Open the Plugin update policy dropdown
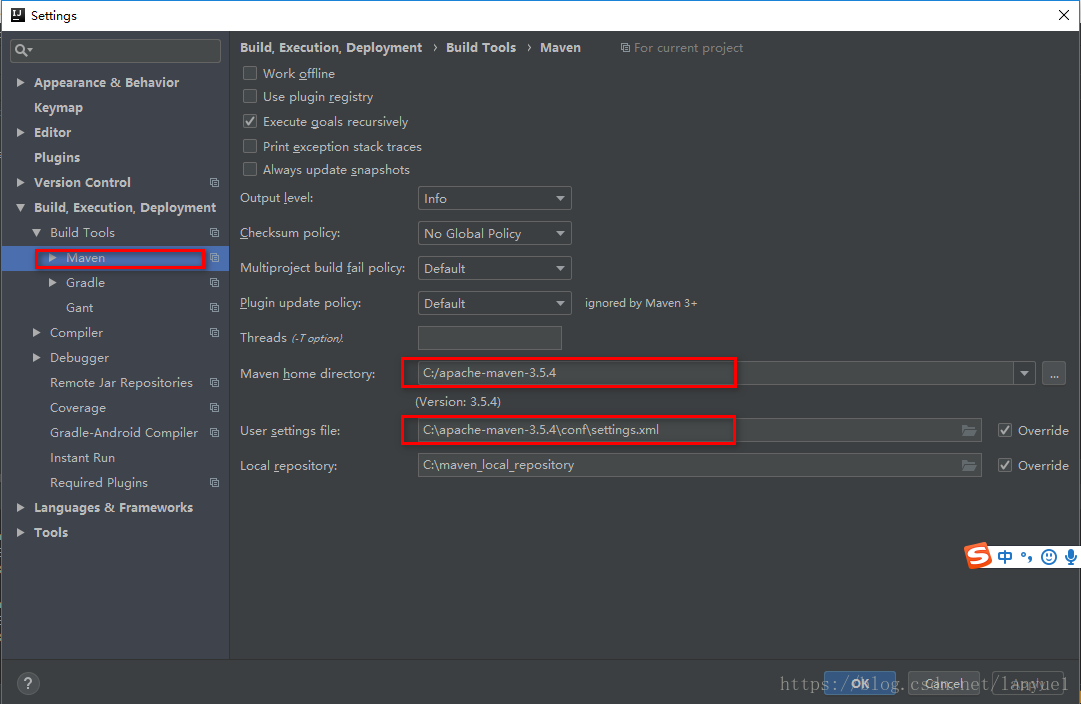This screenshot has height=704, width=1081. click(494, 303)
